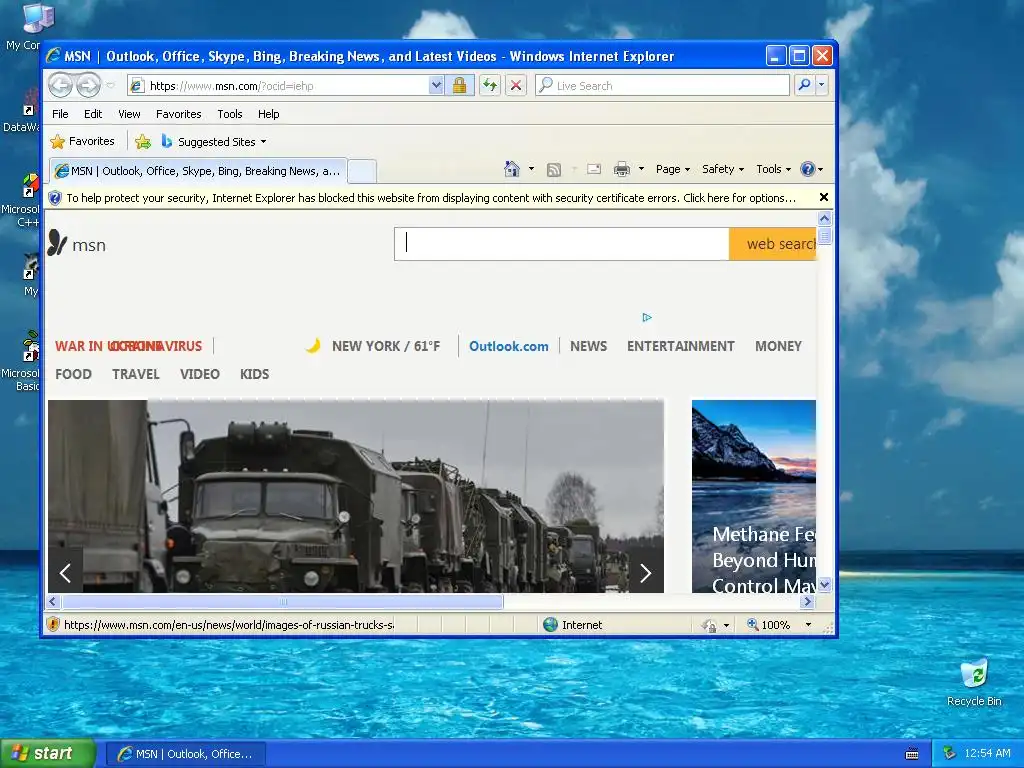Stop loading with the red X icon

(x=516, y=86)
